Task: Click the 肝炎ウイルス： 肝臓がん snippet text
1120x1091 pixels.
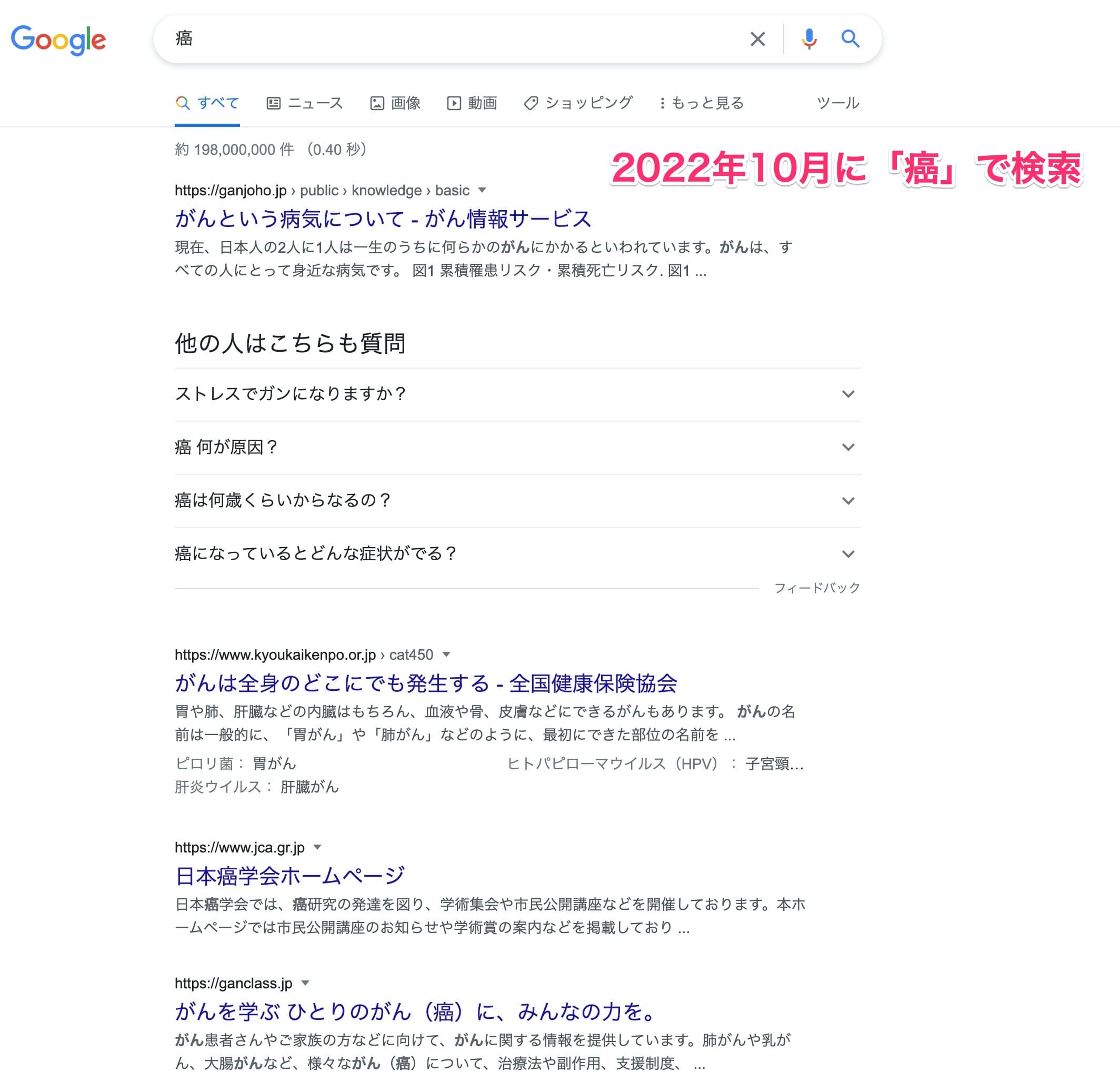Action: click(257, 787)
